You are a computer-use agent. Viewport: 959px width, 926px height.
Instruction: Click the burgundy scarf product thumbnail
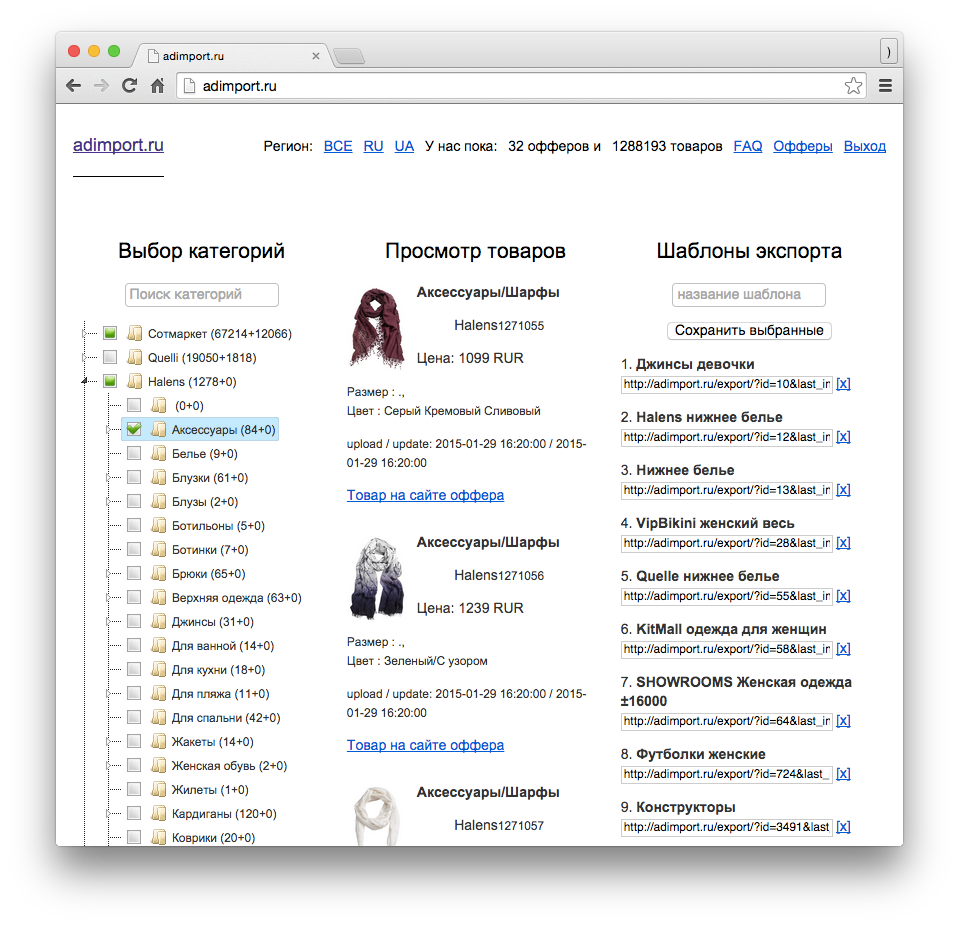click(x=378, y=328)
